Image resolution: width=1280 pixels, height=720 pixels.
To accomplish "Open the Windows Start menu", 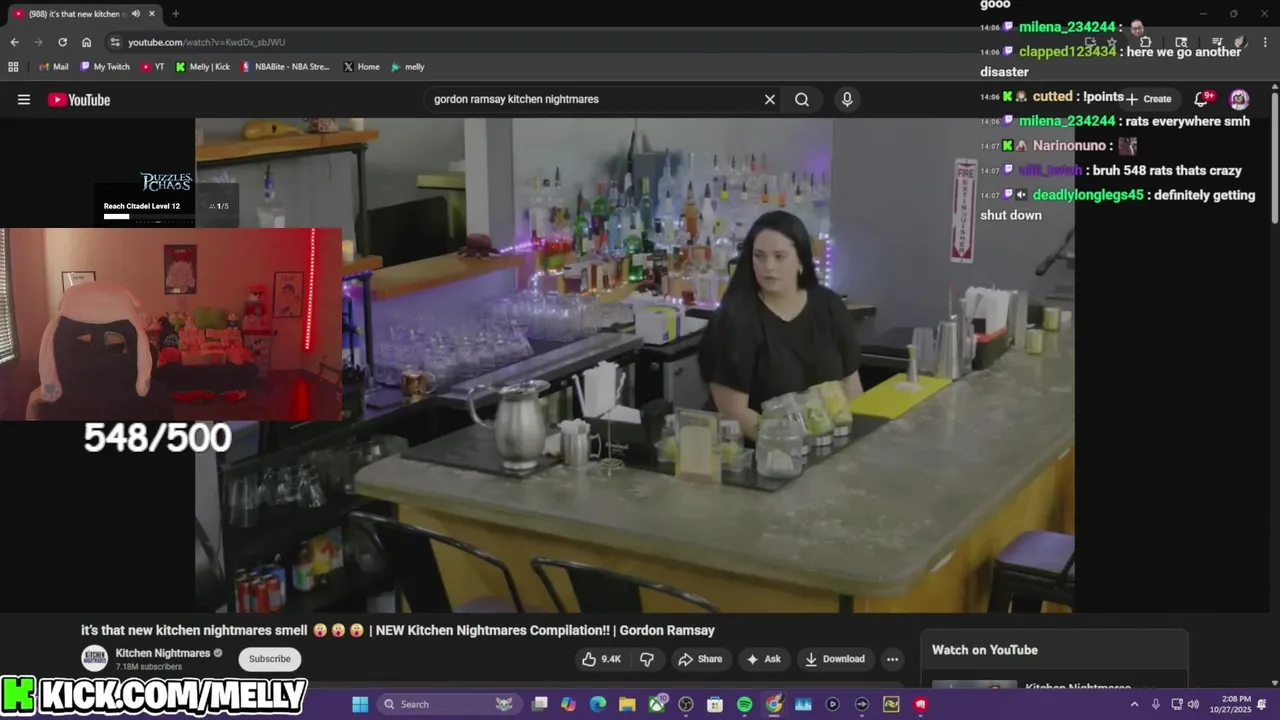I will tap(360, 704).
